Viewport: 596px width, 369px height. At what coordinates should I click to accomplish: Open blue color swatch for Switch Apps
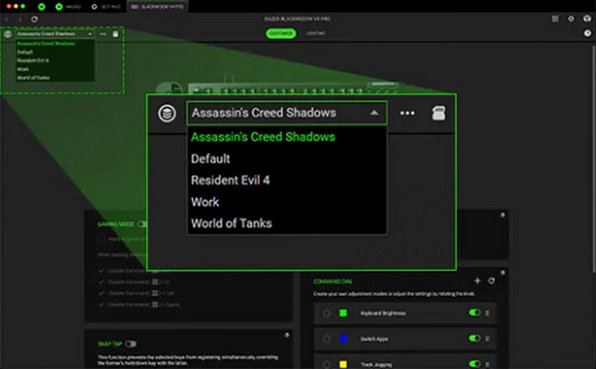343,339
